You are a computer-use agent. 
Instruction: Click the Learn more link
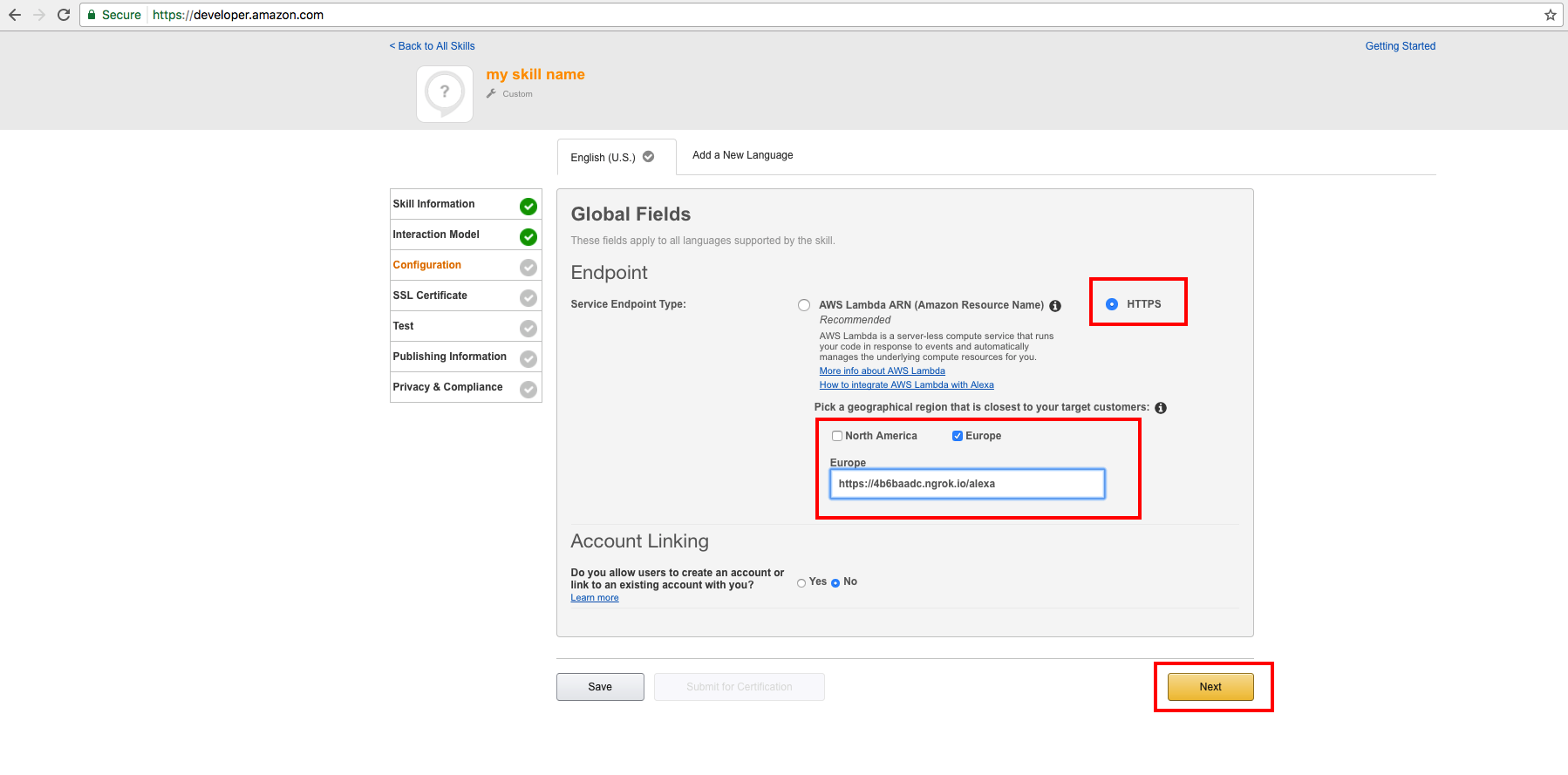point(595,597)
